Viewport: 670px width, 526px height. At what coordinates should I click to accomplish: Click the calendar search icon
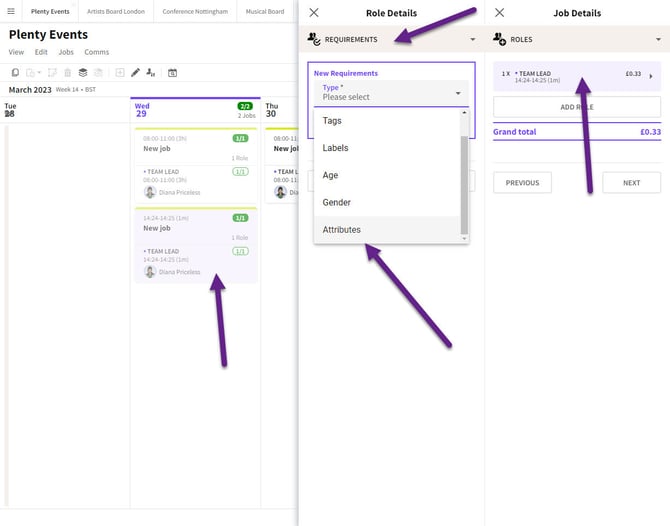tap(173, 73)
